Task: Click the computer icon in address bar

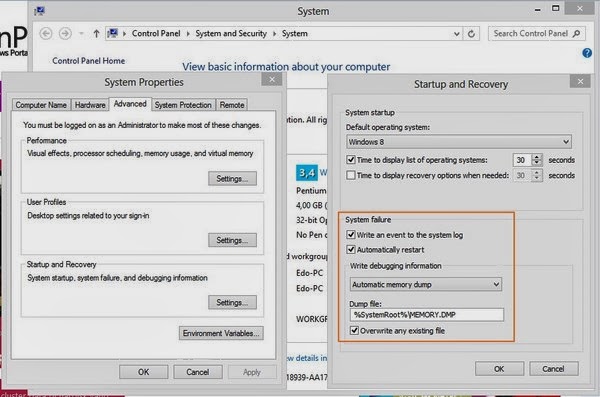Action: coord(112,33)
